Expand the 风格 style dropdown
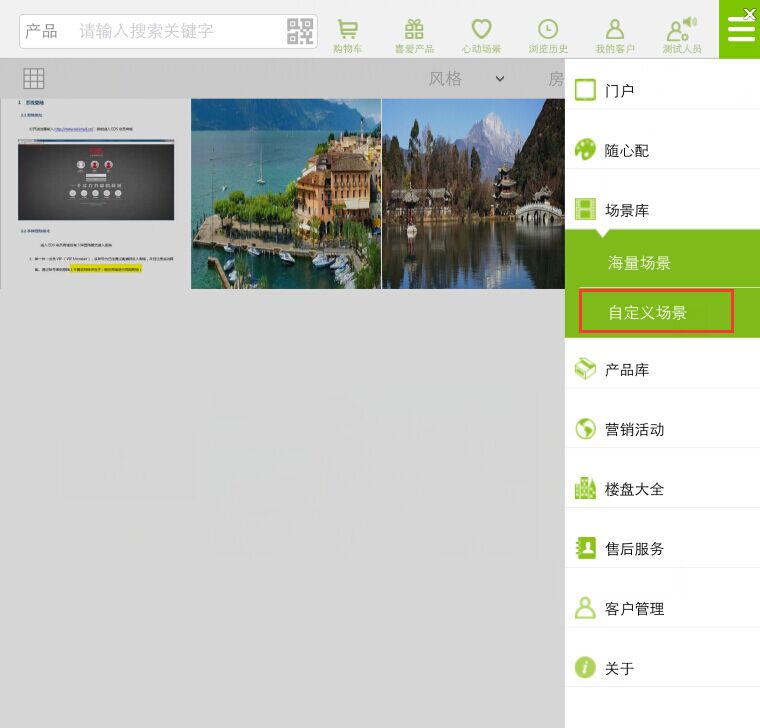 (x=467, y=79)
